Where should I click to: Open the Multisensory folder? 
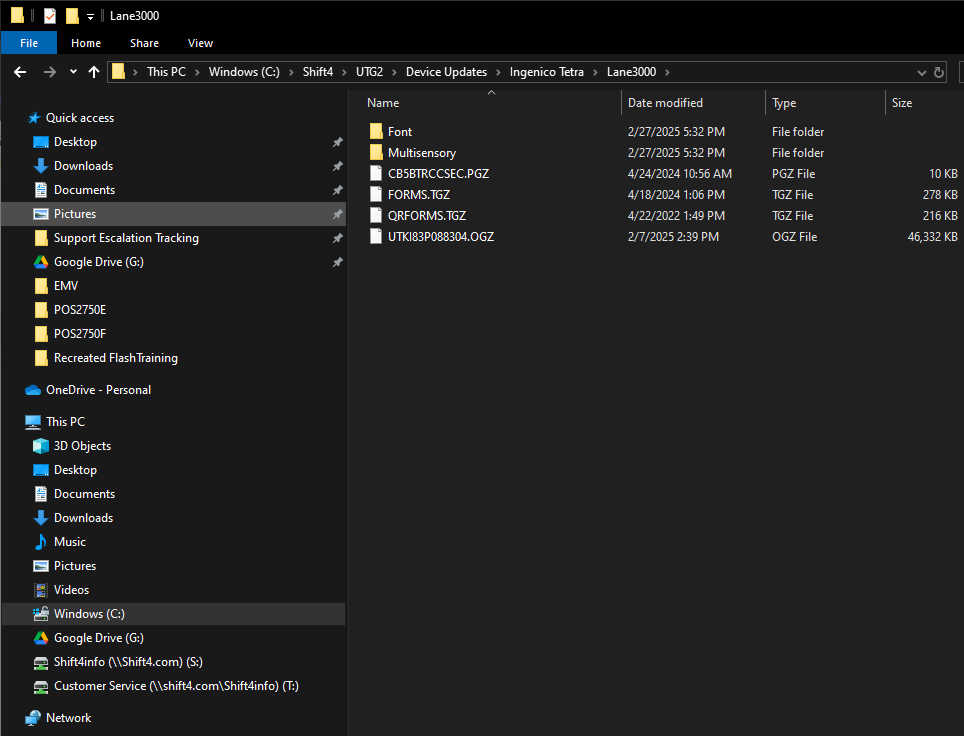coord(421,153)
